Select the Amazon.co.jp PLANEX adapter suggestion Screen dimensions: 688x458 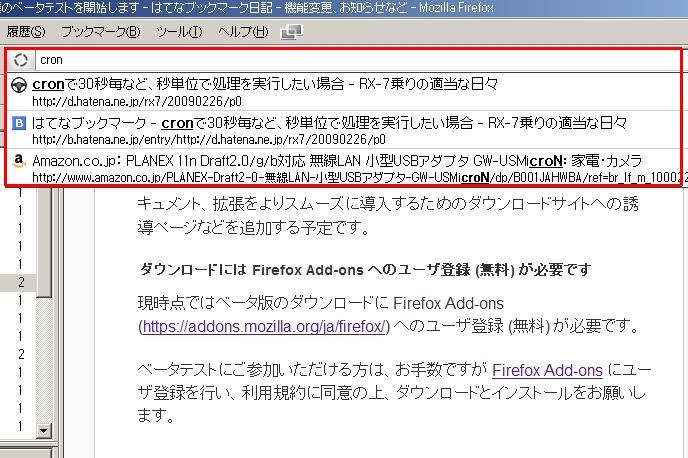(x=344, y=168)
